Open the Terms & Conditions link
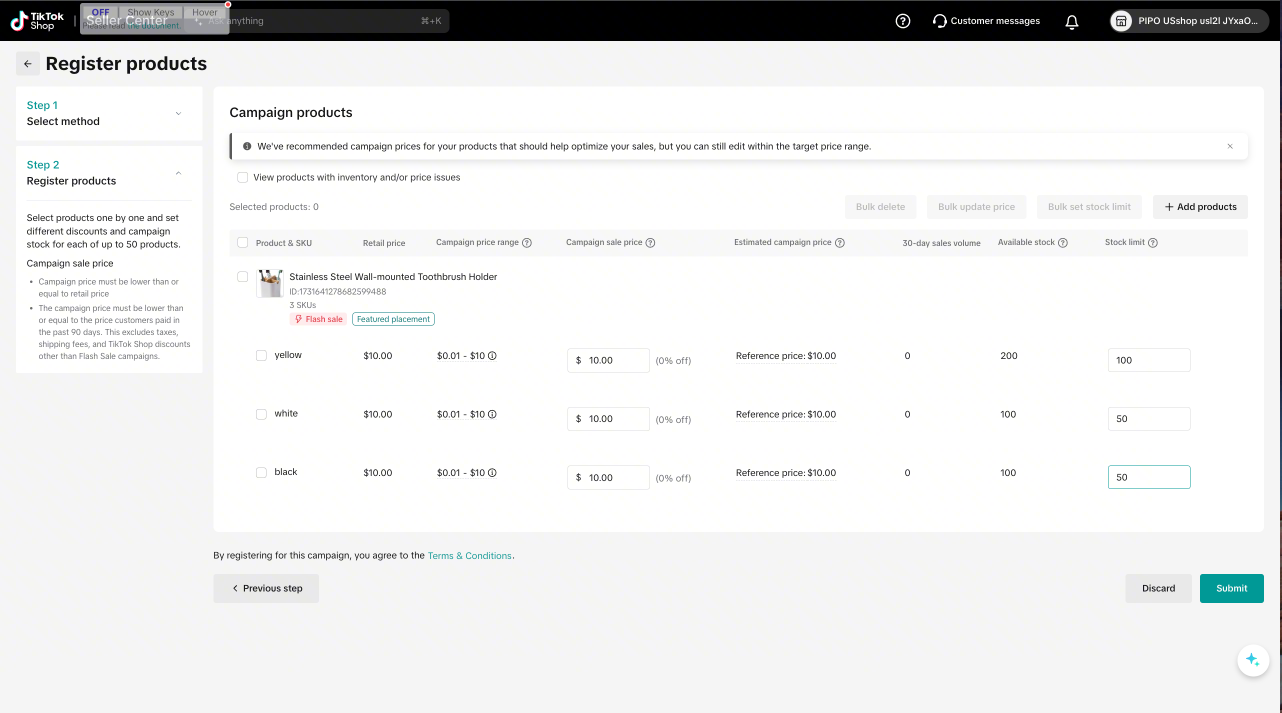This screenshot has width=1282, height=713. [470, 556]
